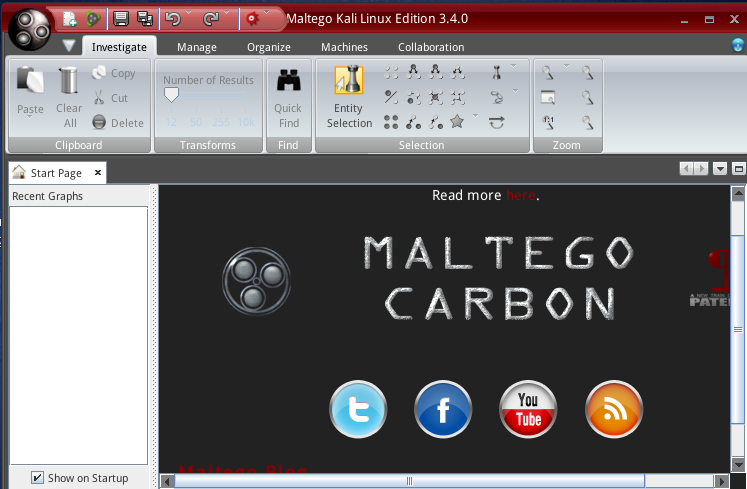
Task: Close the Start Page tab
Action: click(x=98, y=172)
